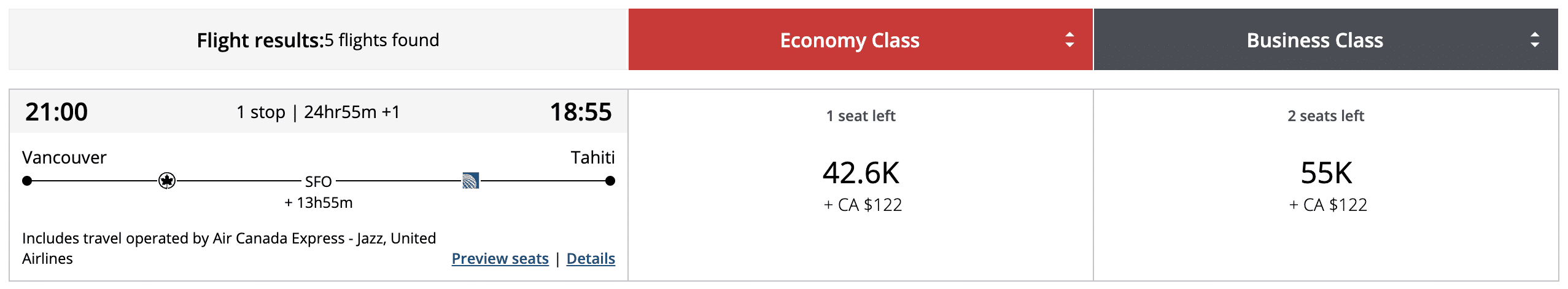Screen dimensions: 1568x289
Task: Click the Business Class sort arrows
Action: 1534,40
